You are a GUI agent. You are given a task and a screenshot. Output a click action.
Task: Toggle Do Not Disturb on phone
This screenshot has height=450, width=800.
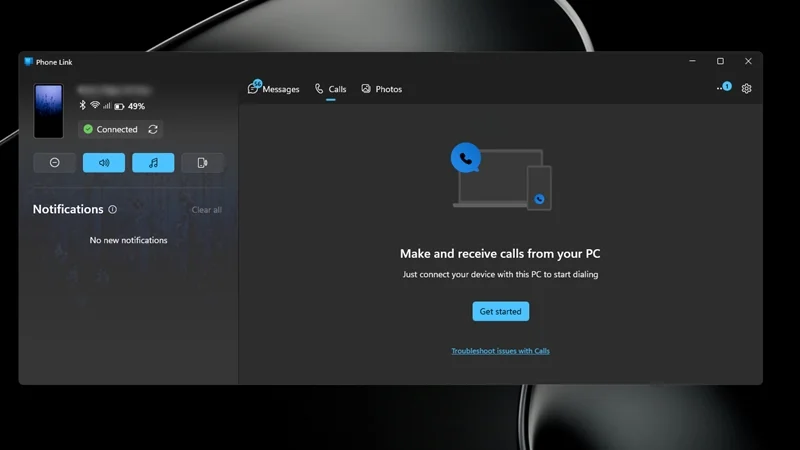point(55,163)
